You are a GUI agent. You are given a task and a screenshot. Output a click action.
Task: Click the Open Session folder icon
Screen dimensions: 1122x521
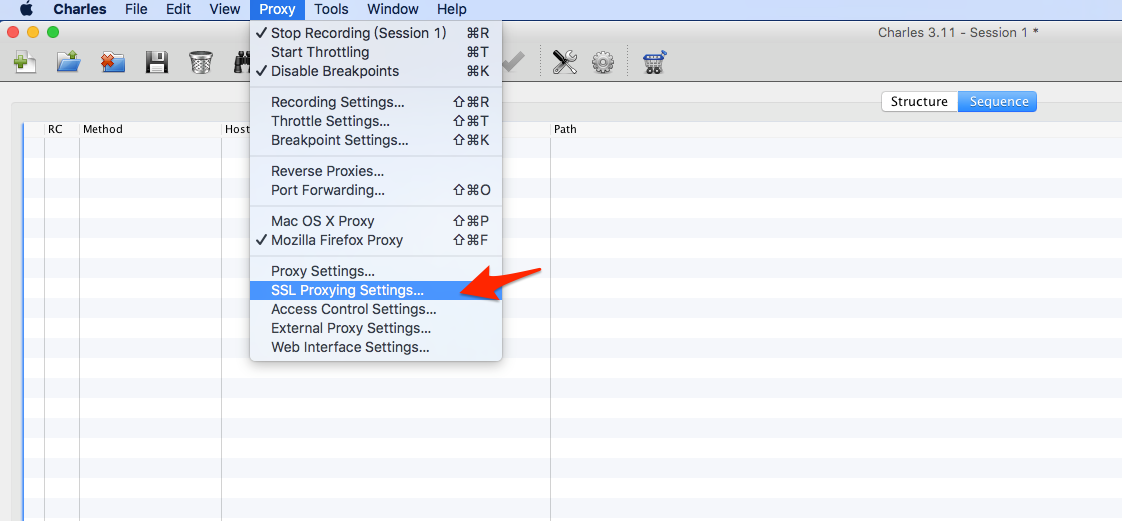[69, 62]
